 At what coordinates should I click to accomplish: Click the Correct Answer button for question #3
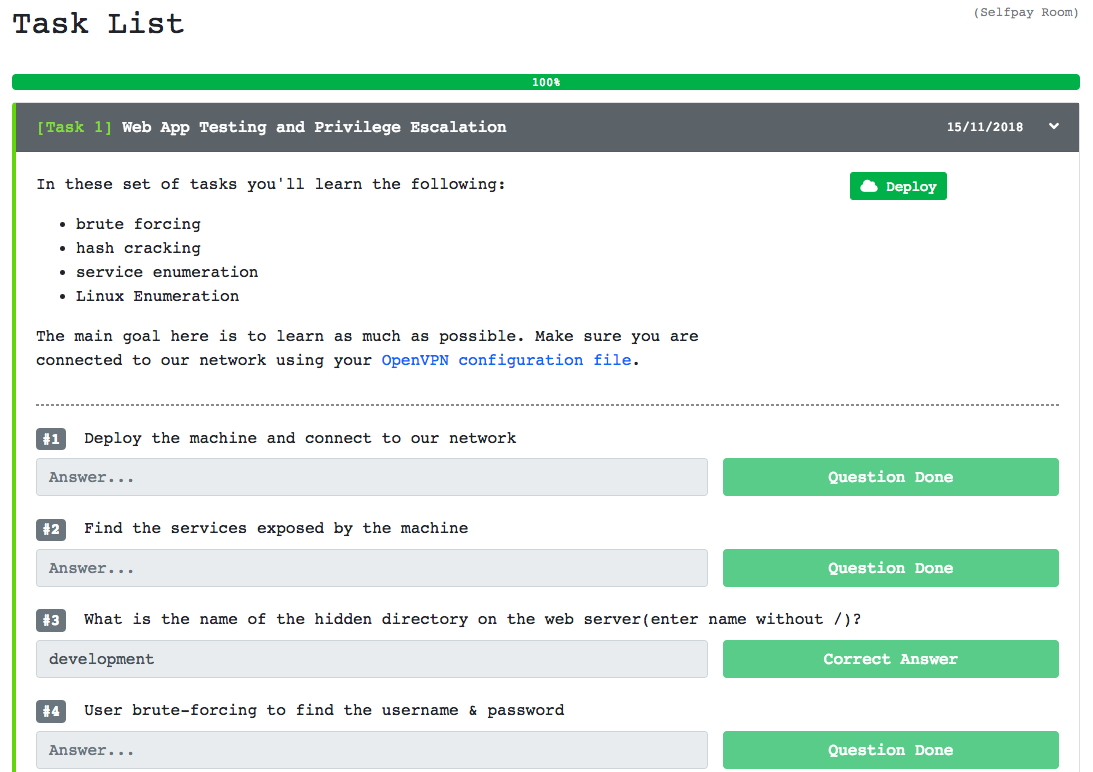(x=890, y=658)
